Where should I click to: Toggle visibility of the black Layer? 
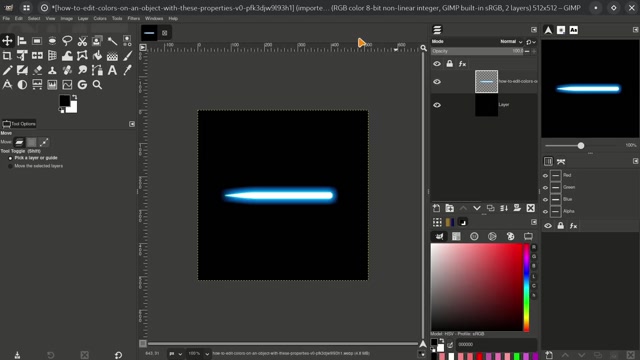[437, 105]
